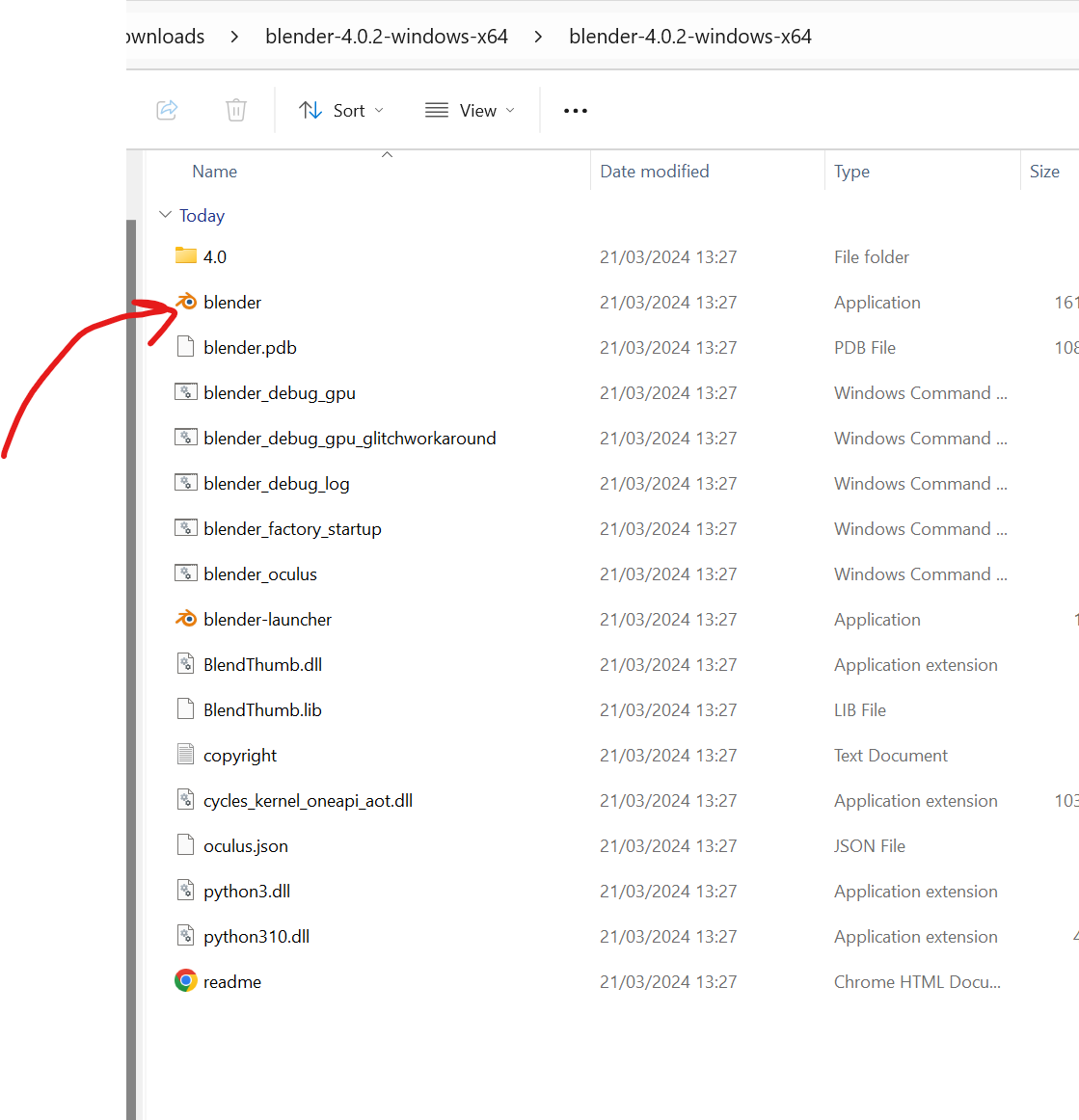Image resolution: width=1079 pixels, height=1120 pixels.
Task: Click the blender_factory_startup file name
Action: point(292,529)
